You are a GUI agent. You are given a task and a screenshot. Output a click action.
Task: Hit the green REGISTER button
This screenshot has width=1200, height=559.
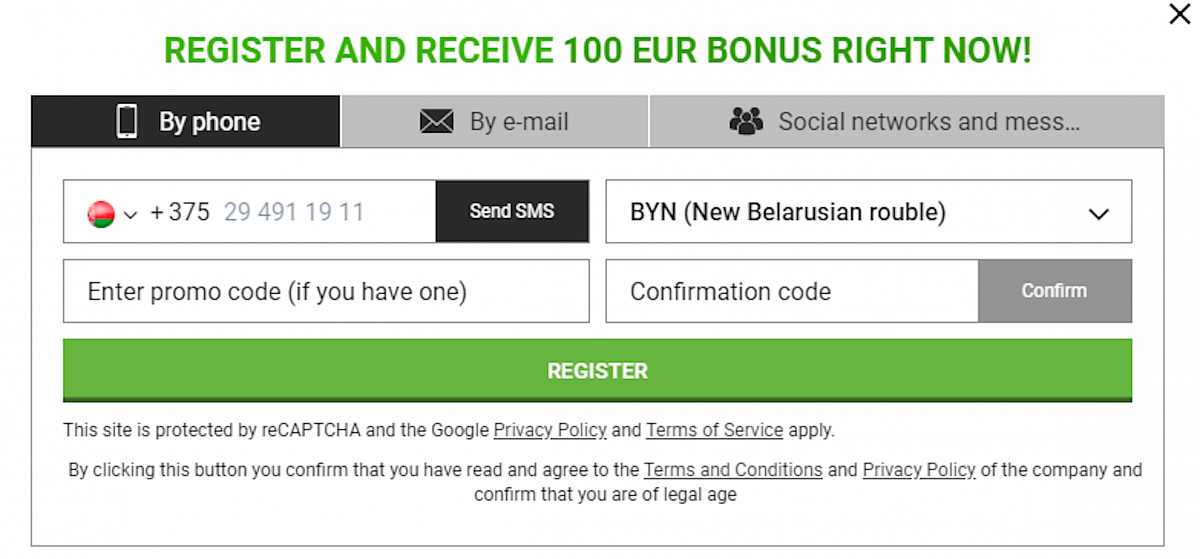point(597,371)
